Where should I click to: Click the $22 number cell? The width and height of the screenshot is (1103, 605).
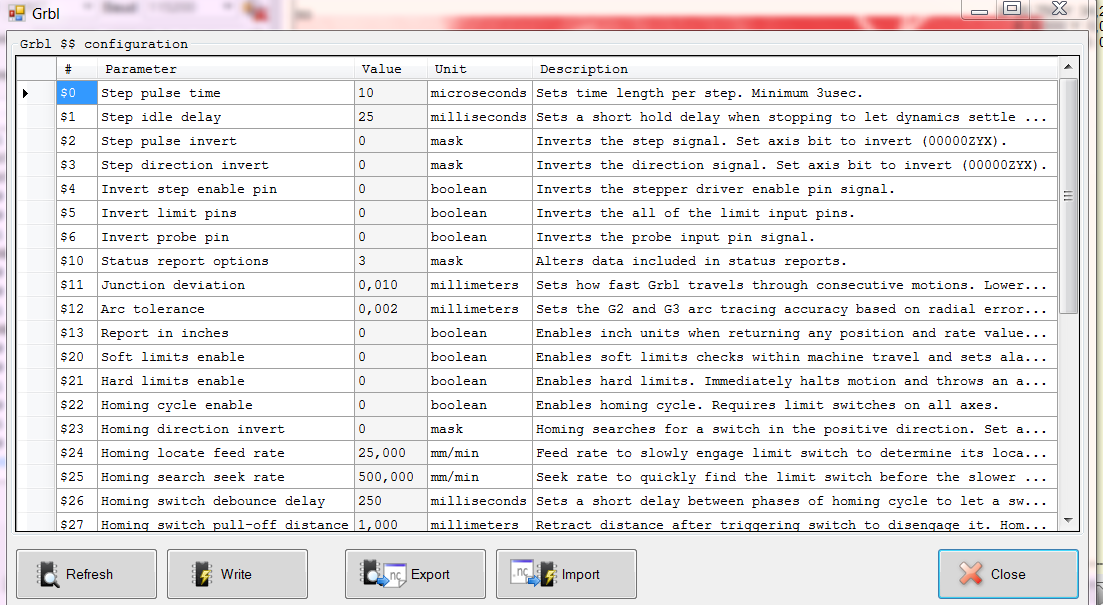pyautogui.click(x=77, y=405)
